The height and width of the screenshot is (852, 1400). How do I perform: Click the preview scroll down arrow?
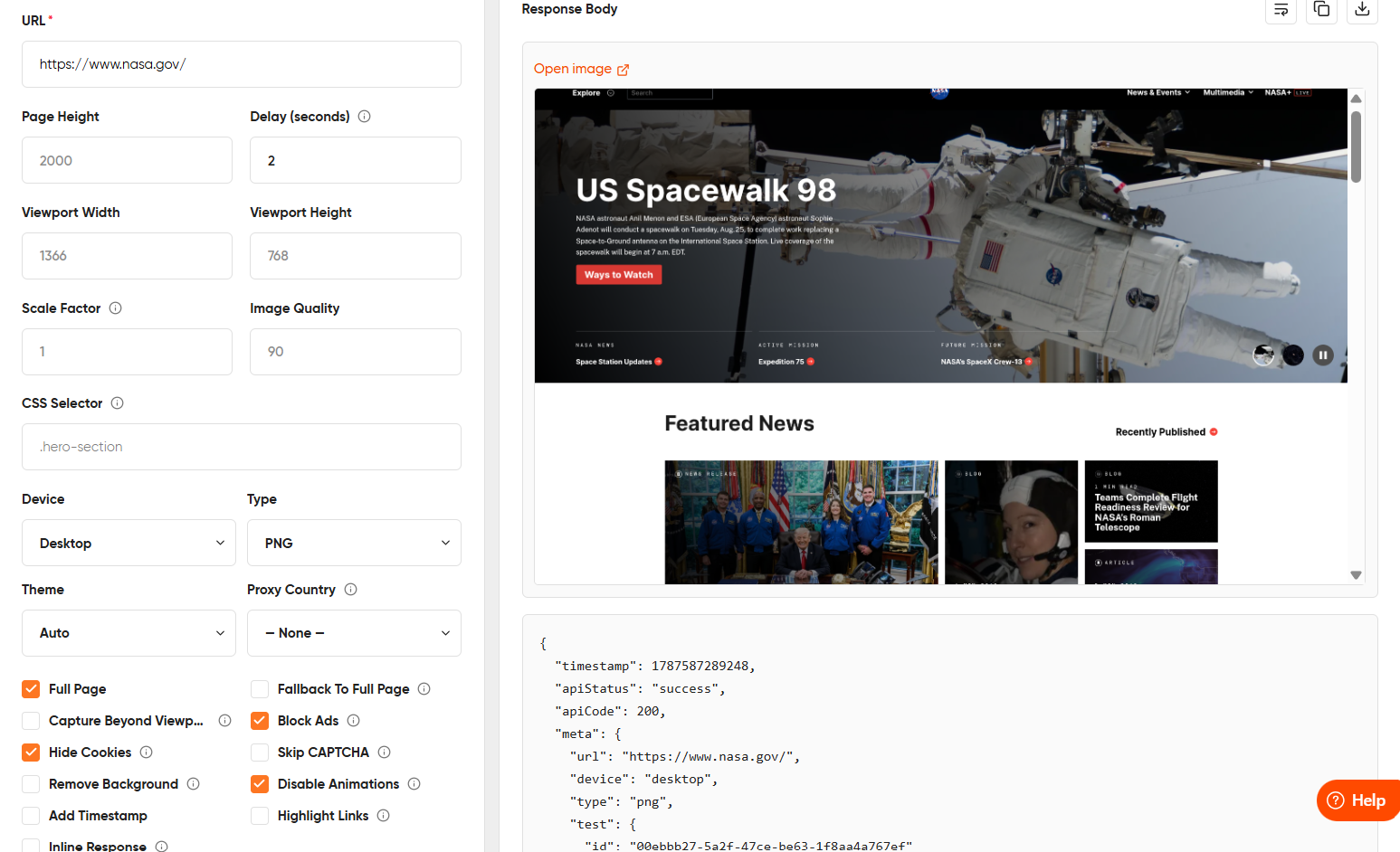click(x=1356, y=575)
